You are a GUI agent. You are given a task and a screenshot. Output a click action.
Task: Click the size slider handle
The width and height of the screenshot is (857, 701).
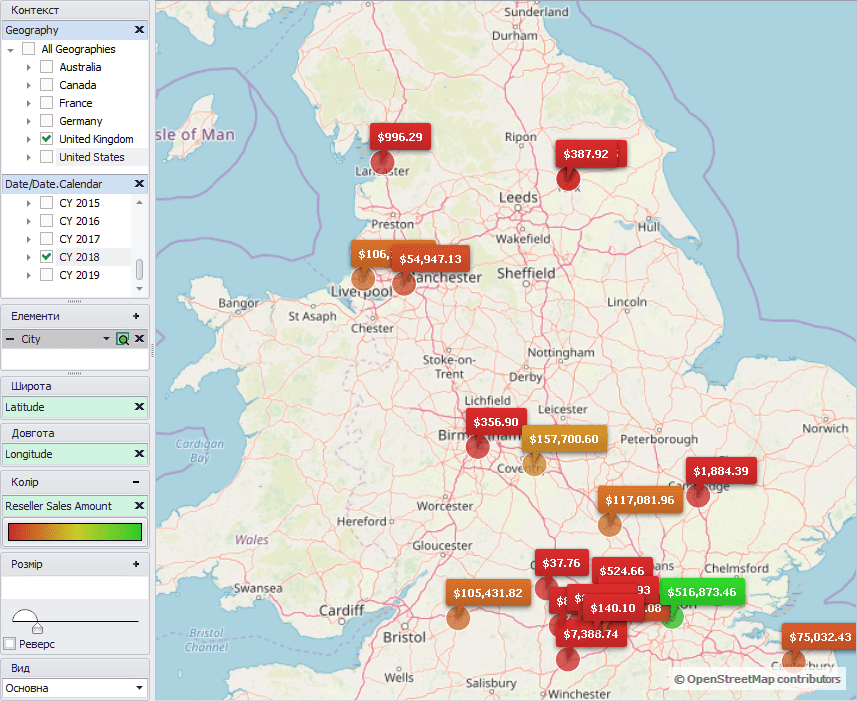[37, 627]
